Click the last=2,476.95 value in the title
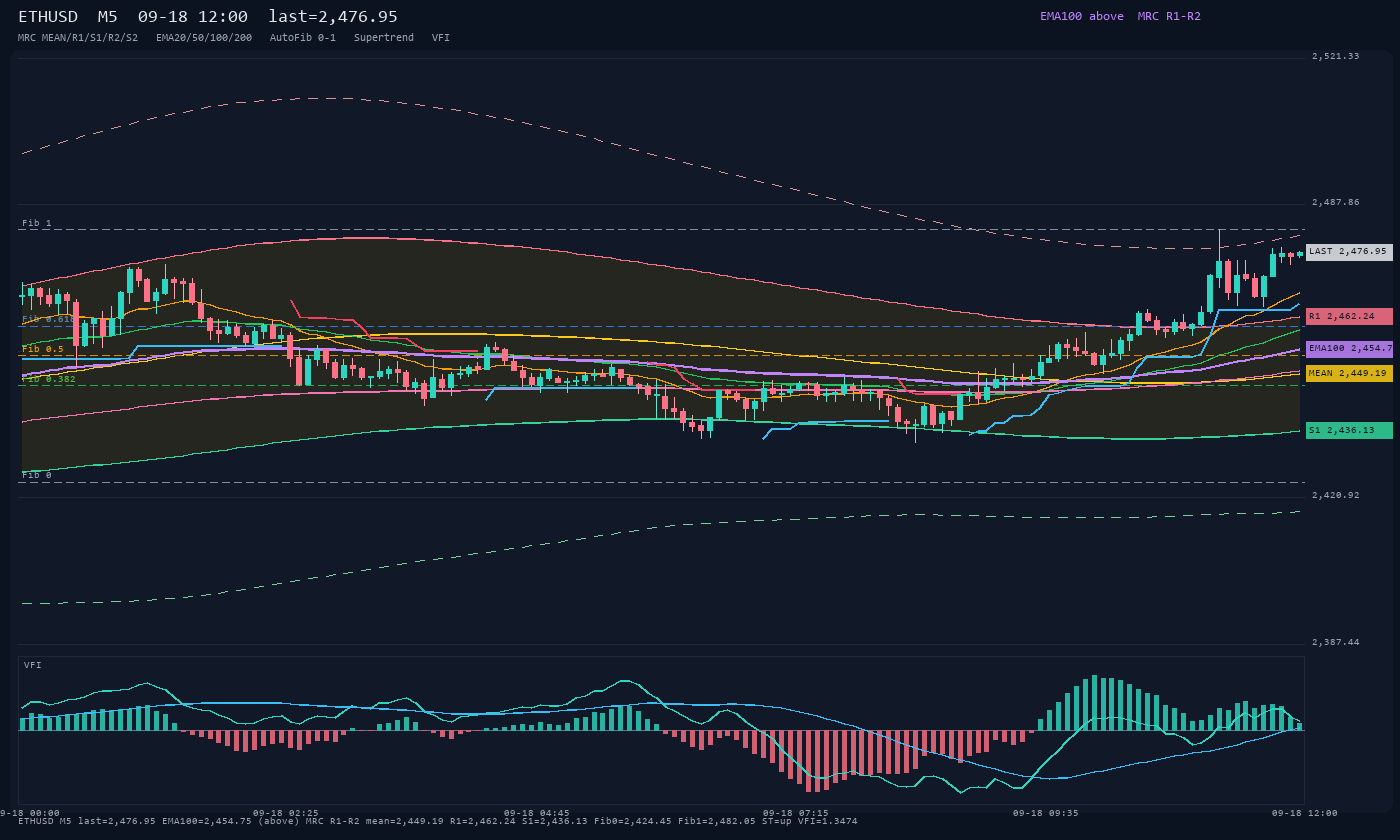The image size is (1400, 840). (x=333, y=17)
